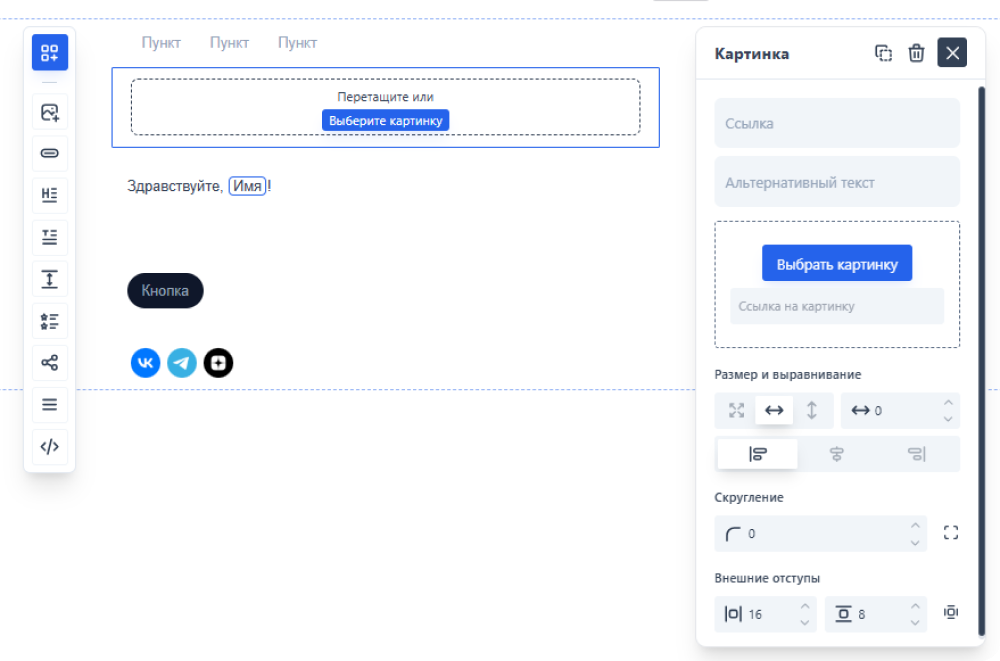Click the dark Кнопка button on canvas
Image resolution: width=1000 pixels, height=661 pixels.
click(165, 291)
